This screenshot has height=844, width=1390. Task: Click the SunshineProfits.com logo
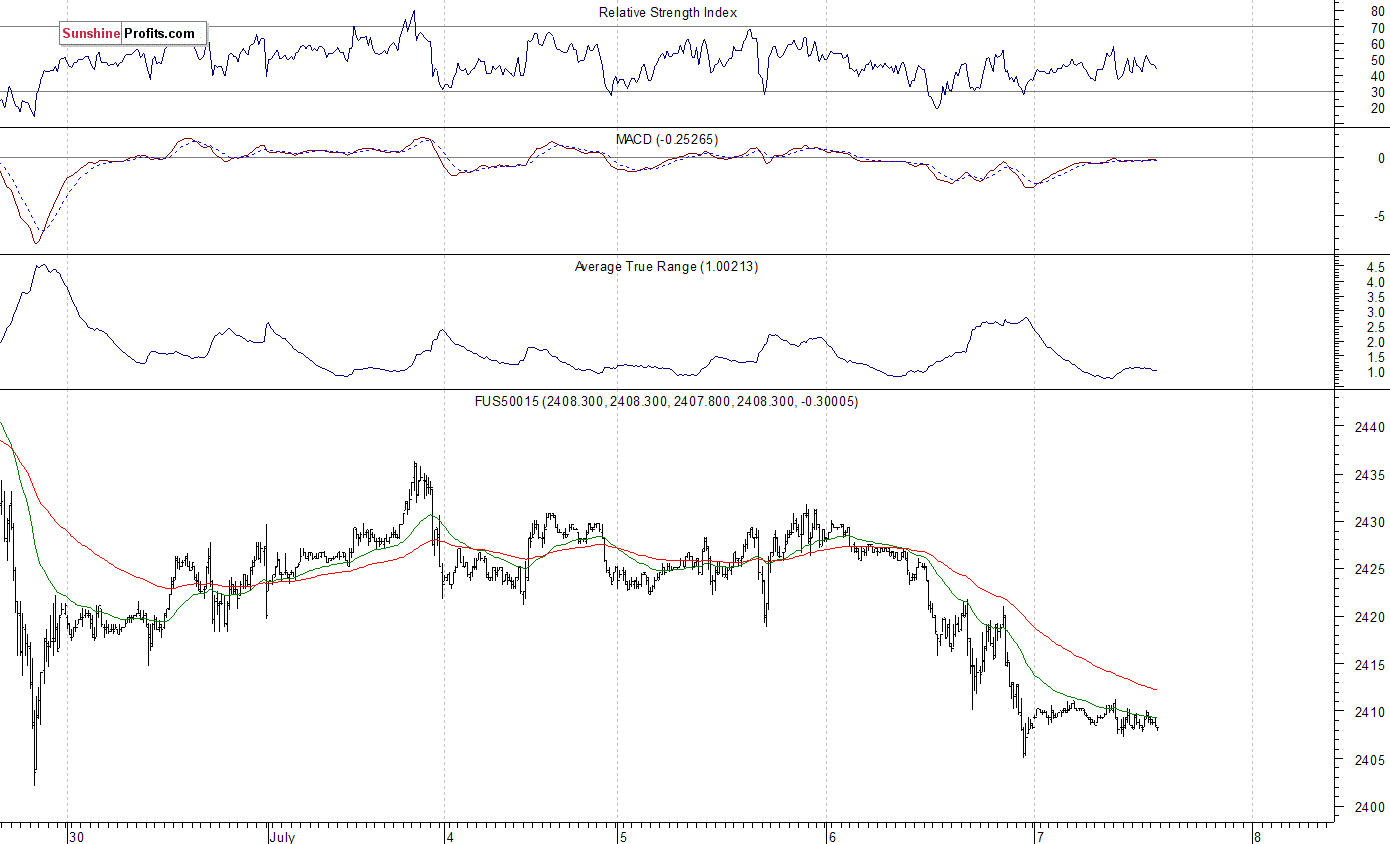click(132, 33)
